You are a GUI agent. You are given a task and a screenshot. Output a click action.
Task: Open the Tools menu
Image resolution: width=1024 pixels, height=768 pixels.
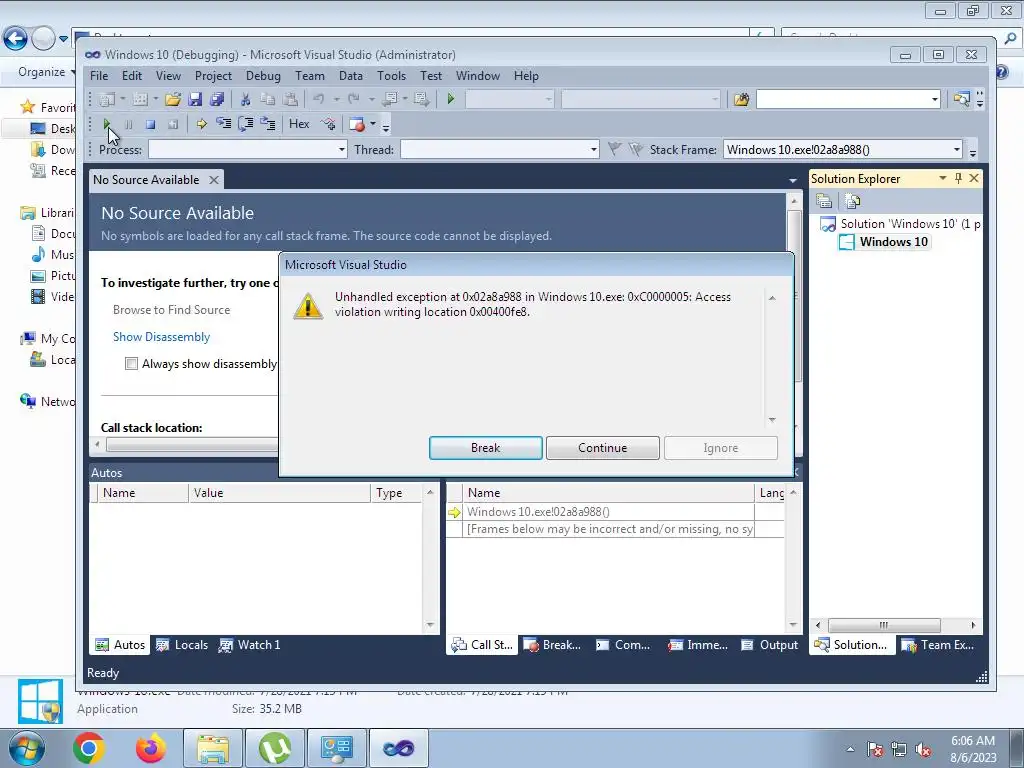click(391, 76)
